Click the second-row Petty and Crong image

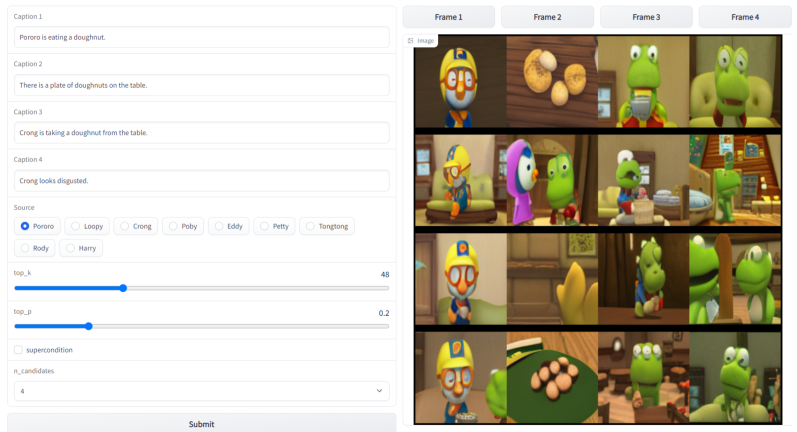(552, 180)
